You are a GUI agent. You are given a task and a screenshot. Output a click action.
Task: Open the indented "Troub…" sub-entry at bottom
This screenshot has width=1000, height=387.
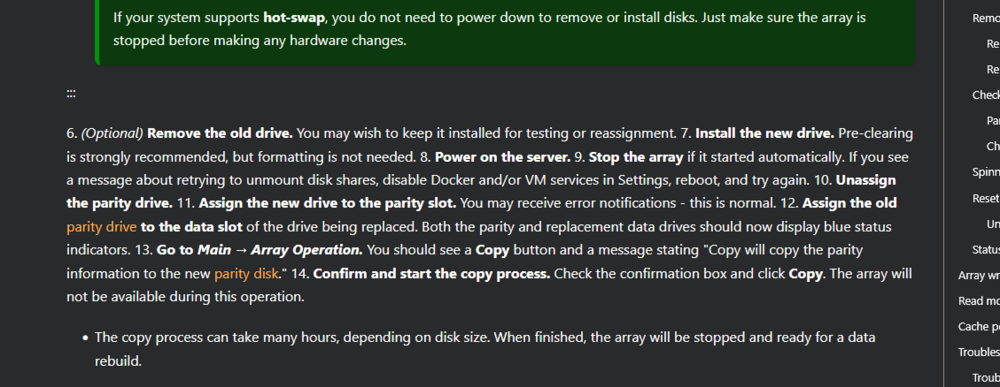(x=986, y=378)
